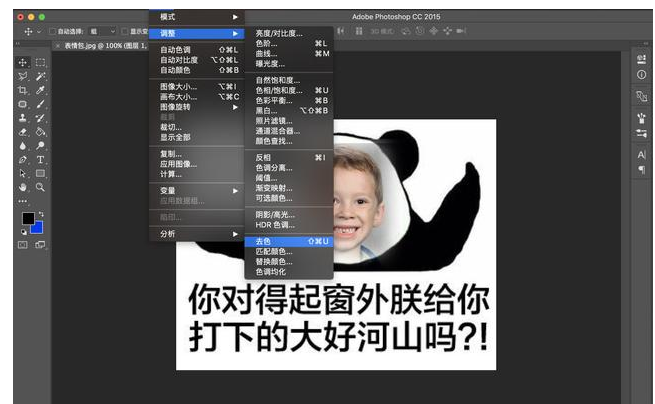Viewport: 655px width, 404px height.
Task: Expand the 模式 submenu
Action: pyautogui.click(x=196, y=17)
